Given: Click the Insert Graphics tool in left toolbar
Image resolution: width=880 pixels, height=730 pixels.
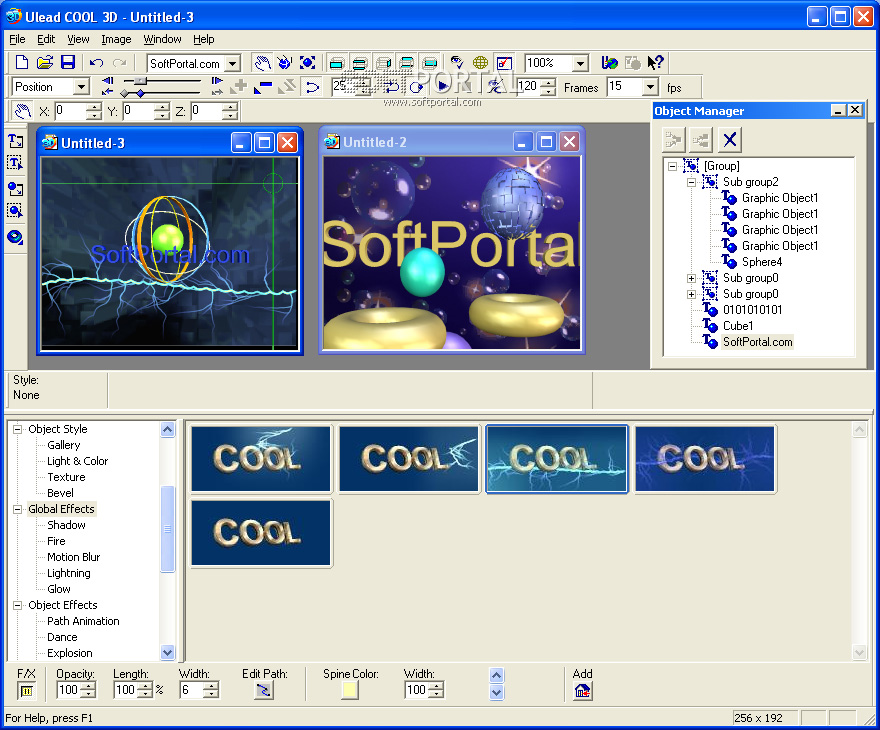Looking at the screenshot, I should tap(15, 189).
